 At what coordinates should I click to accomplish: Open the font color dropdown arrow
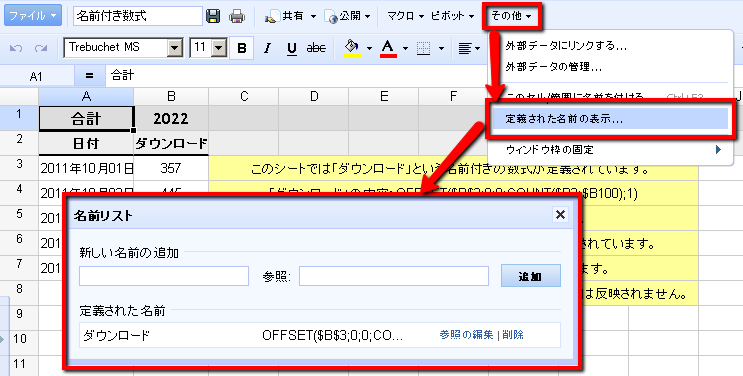405,48
